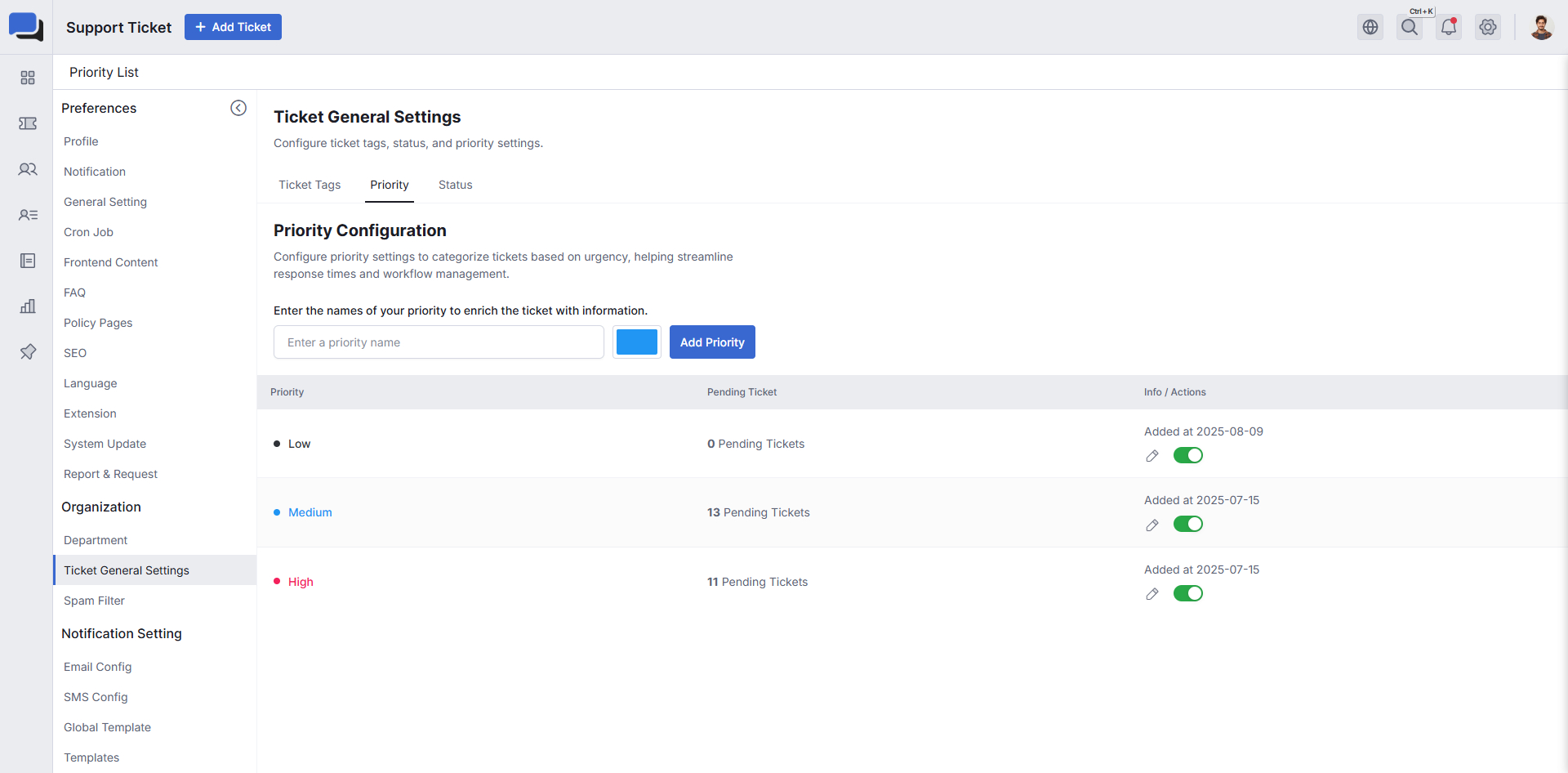1568x773 pixels.
Task: Click the Add Ticket button
Action: 233,27
